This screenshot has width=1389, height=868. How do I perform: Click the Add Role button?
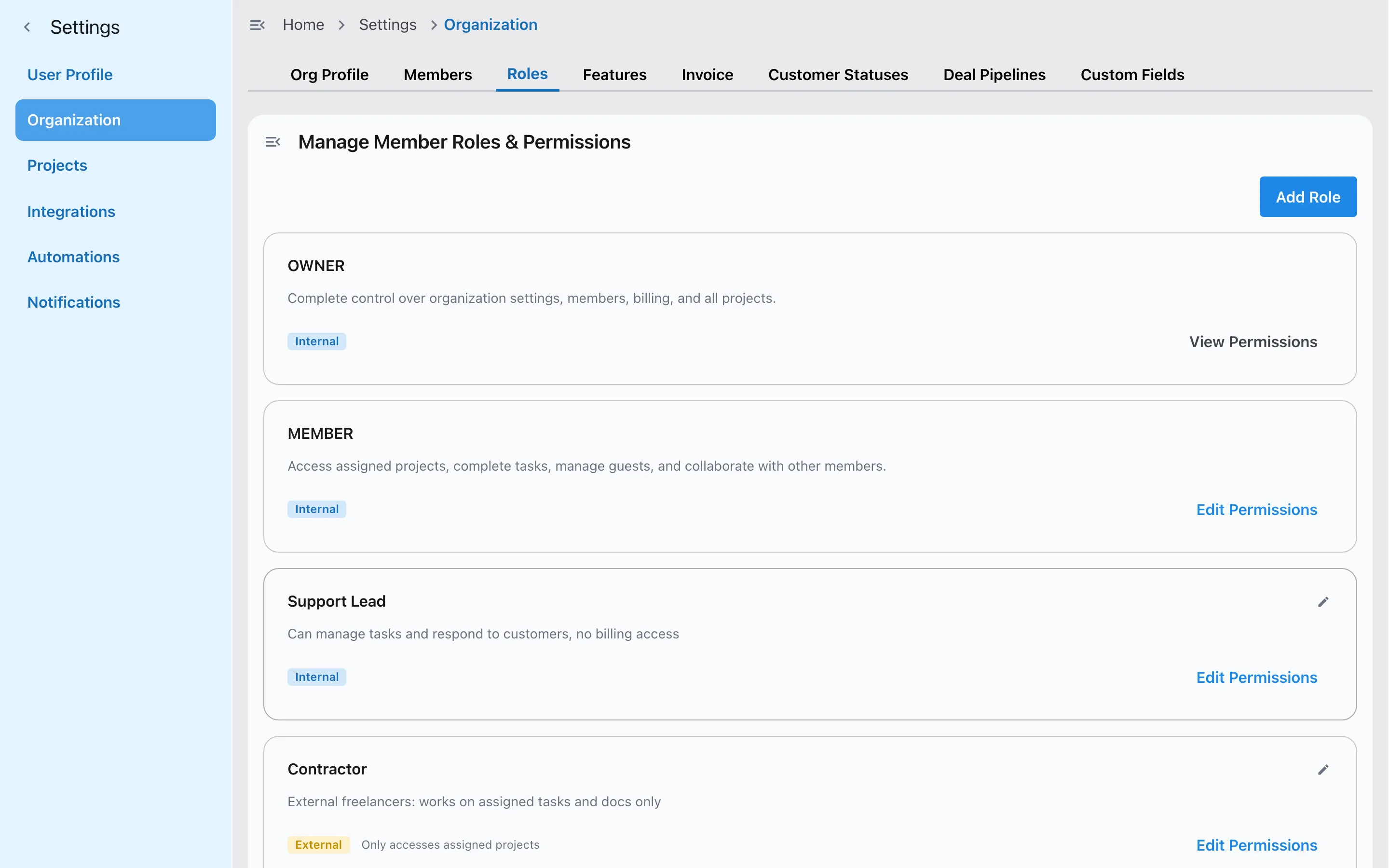click(x=1308, y=197)
